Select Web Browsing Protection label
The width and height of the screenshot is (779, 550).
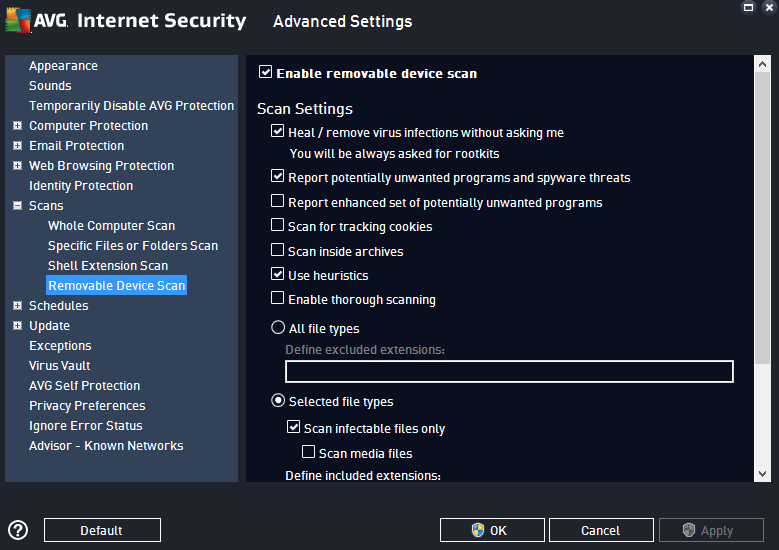click(x=101, y=165)
